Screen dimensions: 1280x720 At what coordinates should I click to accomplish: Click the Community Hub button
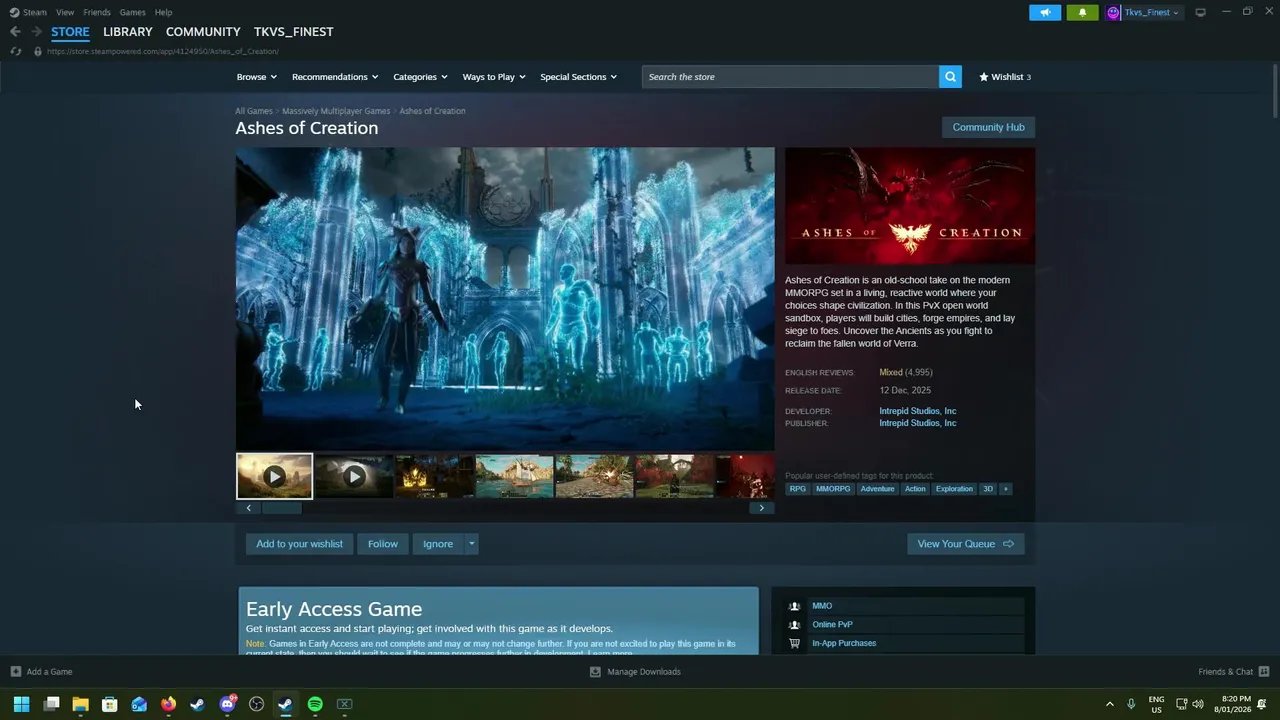click(x=988, y=127)
